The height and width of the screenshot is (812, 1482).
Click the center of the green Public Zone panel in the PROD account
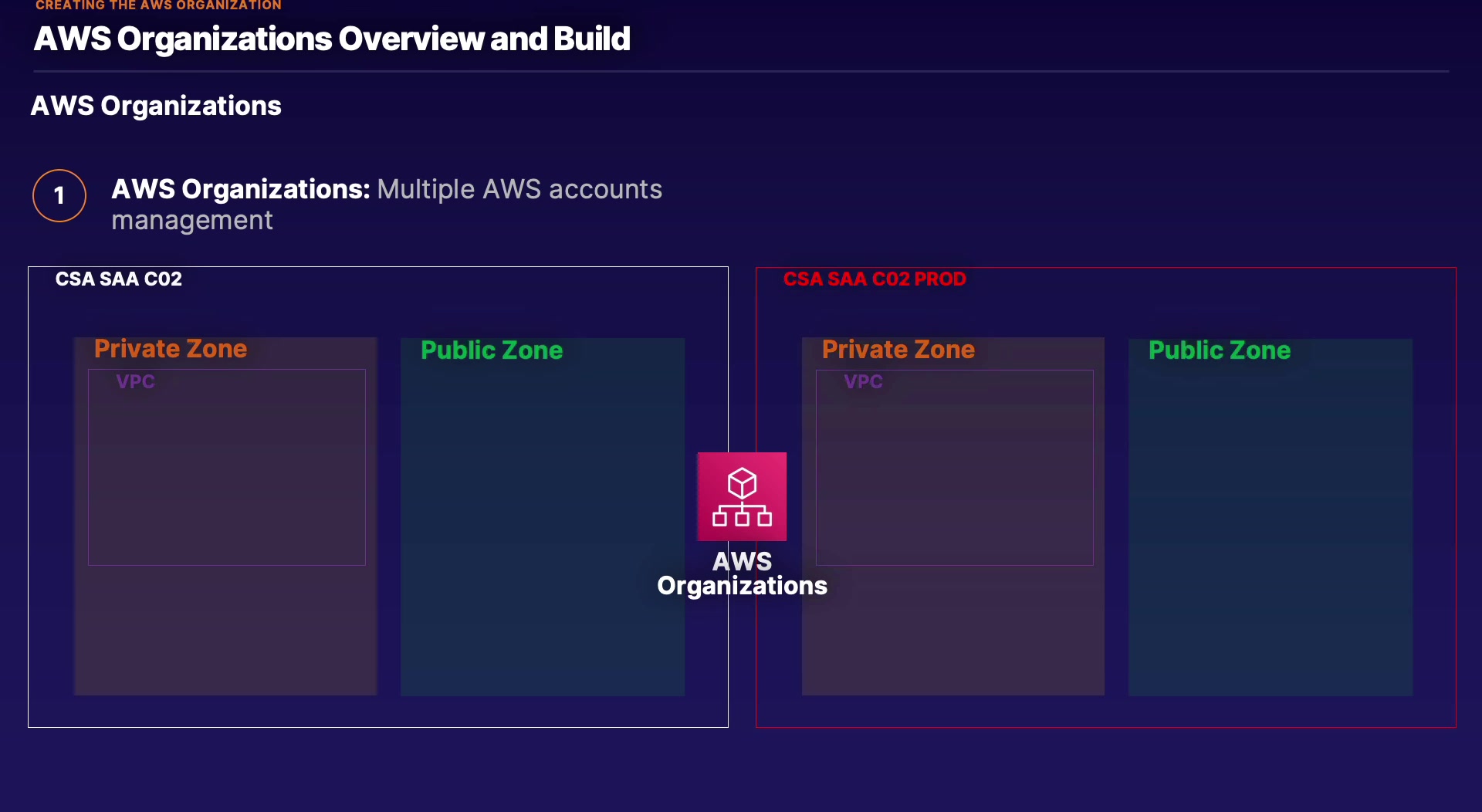pos(1271,517)
